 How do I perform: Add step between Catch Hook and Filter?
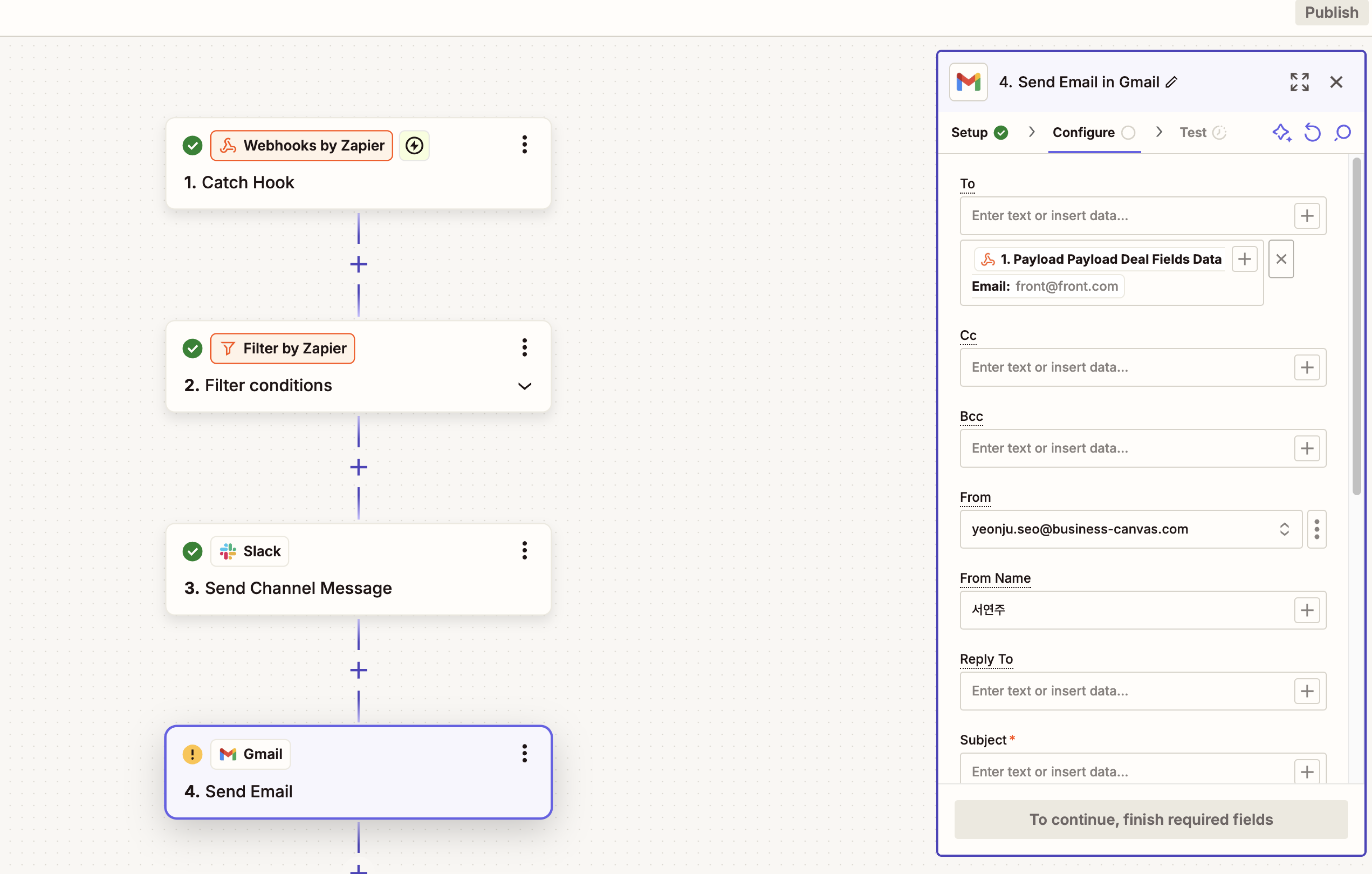tap(358, 264)
